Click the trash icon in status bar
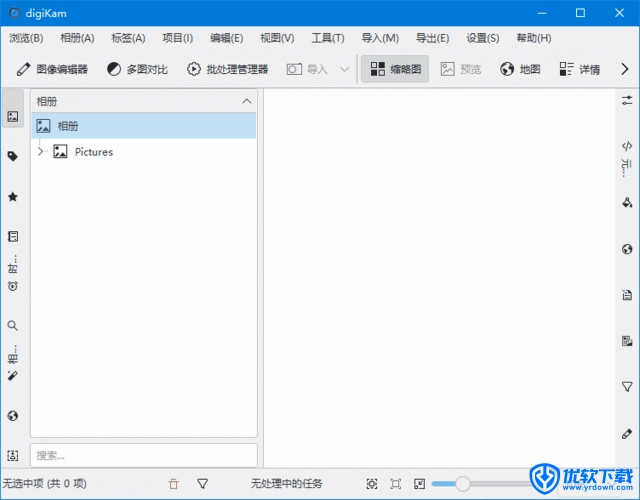Viewport: 640px width, 500px height. [x=173, y=484]
